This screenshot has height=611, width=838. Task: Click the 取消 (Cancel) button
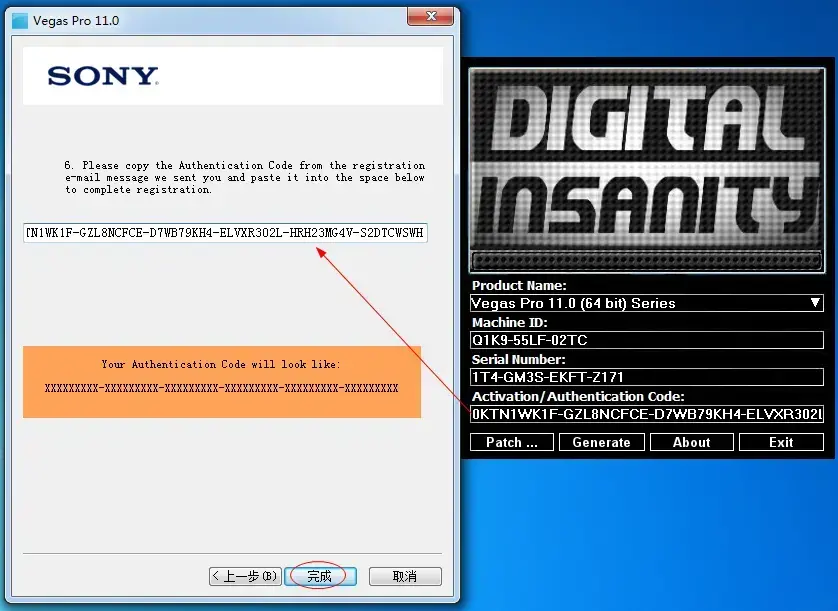pyautogui.click(x=405, y=576)
